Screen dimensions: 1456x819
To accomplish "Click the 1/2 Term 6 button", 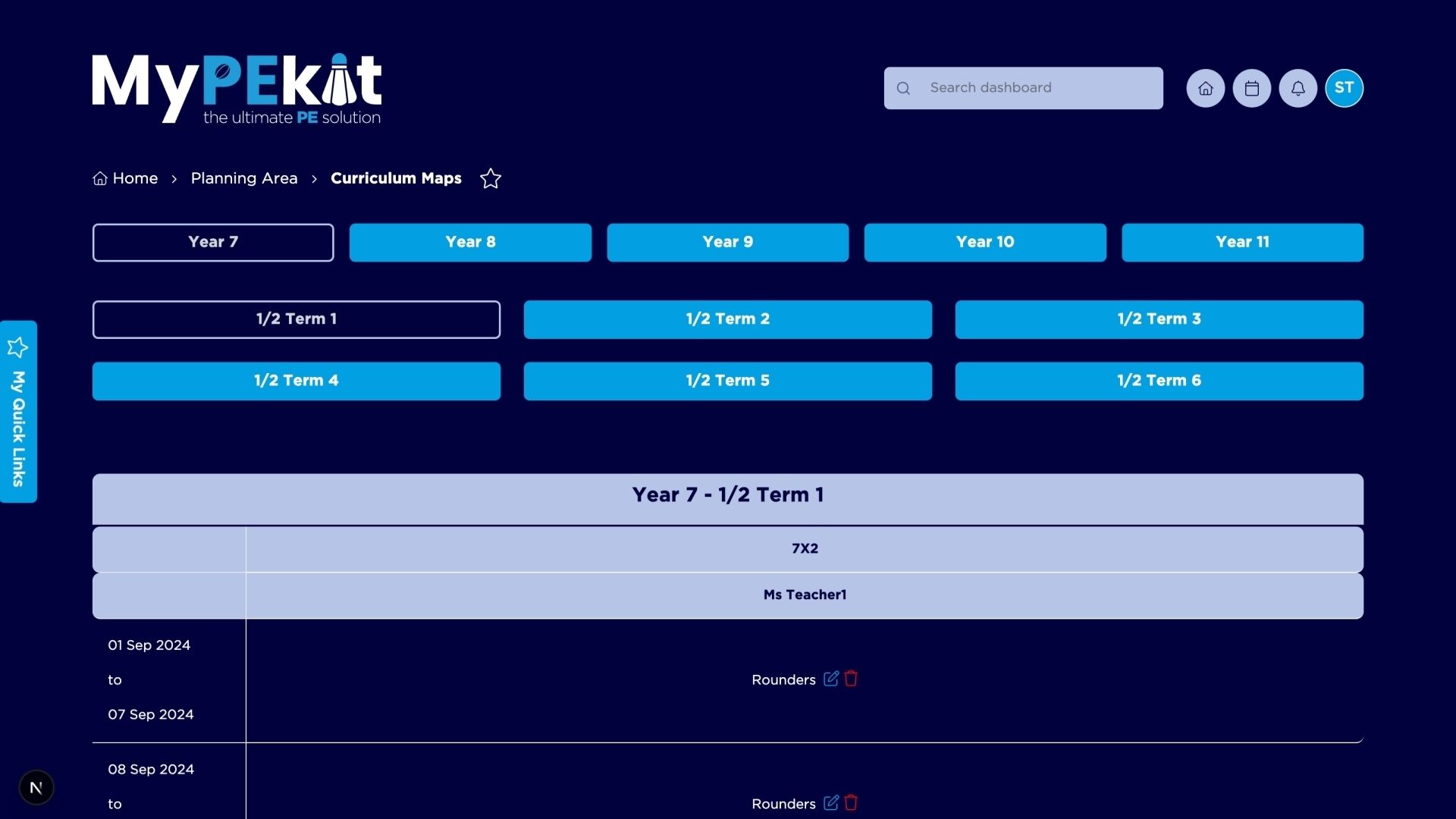I will pos(1159,381).
